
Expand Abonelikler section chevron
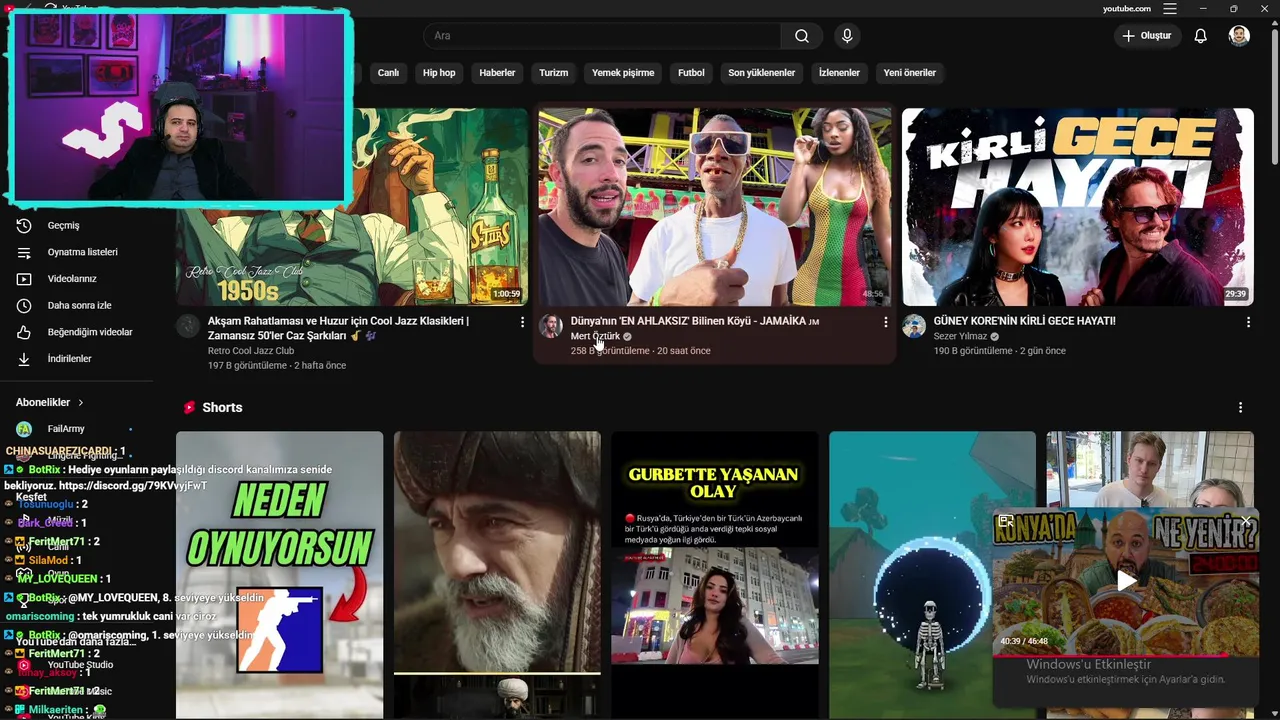tap(81, 402)
